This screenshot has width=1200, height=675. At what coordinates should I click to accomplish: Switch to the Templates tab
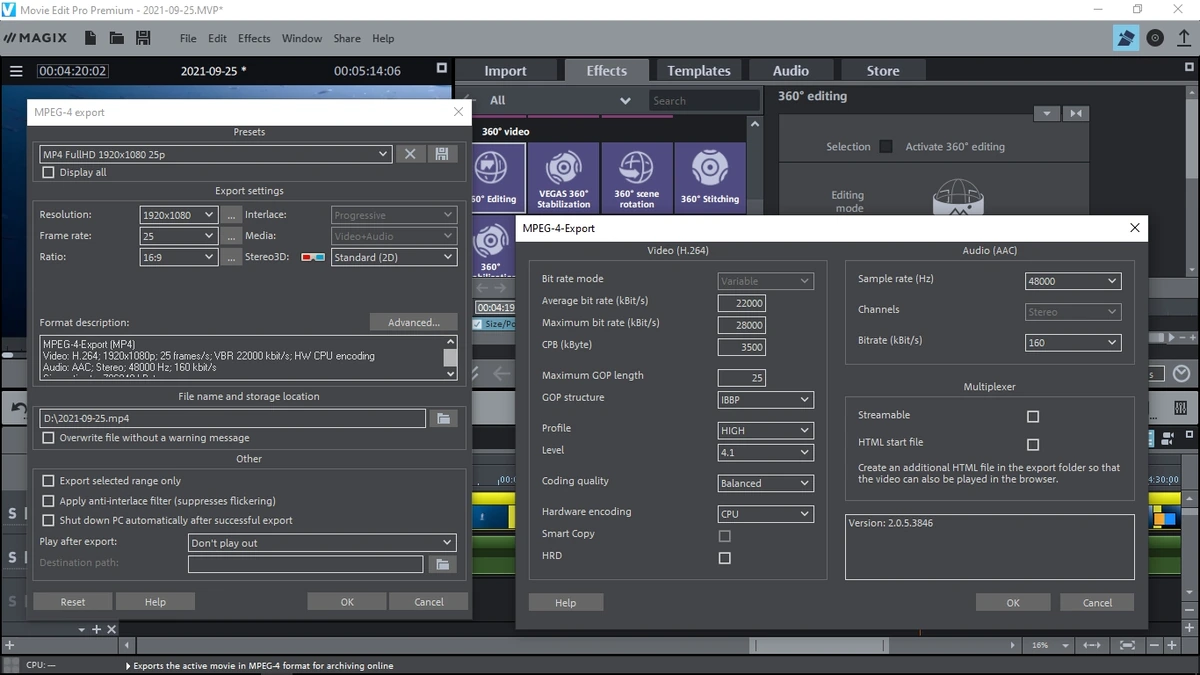pyautogui.click(x=699, y=71)
